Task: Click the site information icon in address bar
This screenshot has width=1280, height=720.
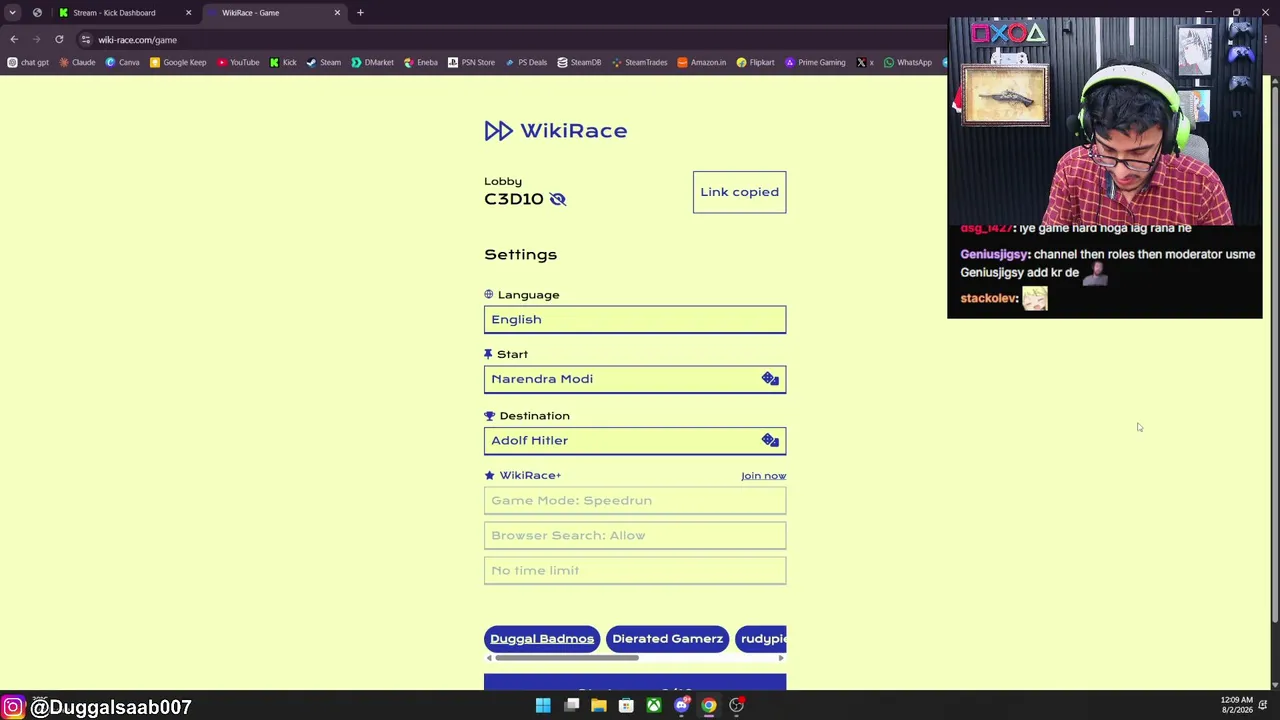Action: [86, 40]
